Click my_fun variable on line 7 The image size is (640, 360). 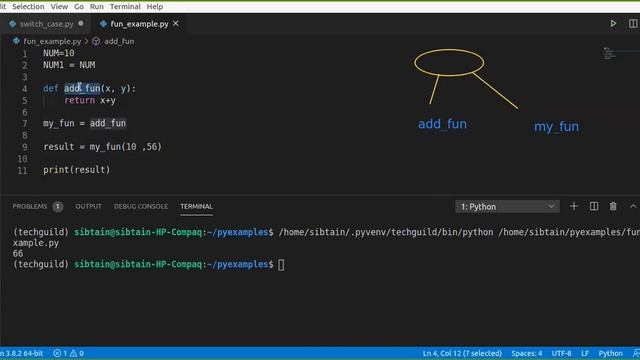pos(59,123)
